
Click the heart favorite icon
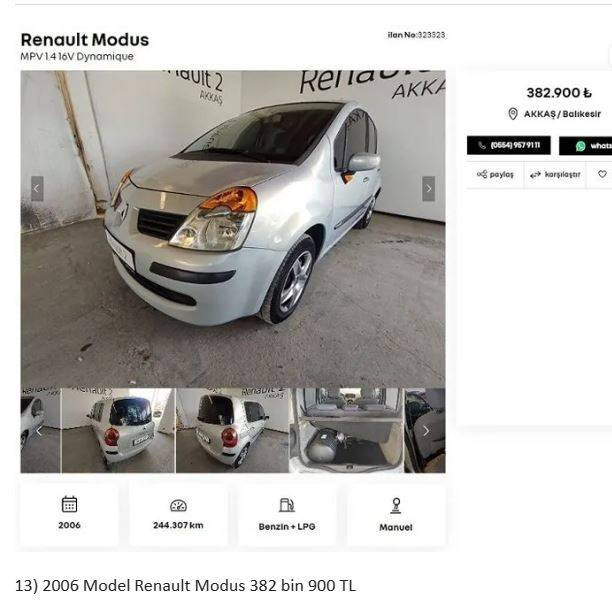tap(603, 174)
